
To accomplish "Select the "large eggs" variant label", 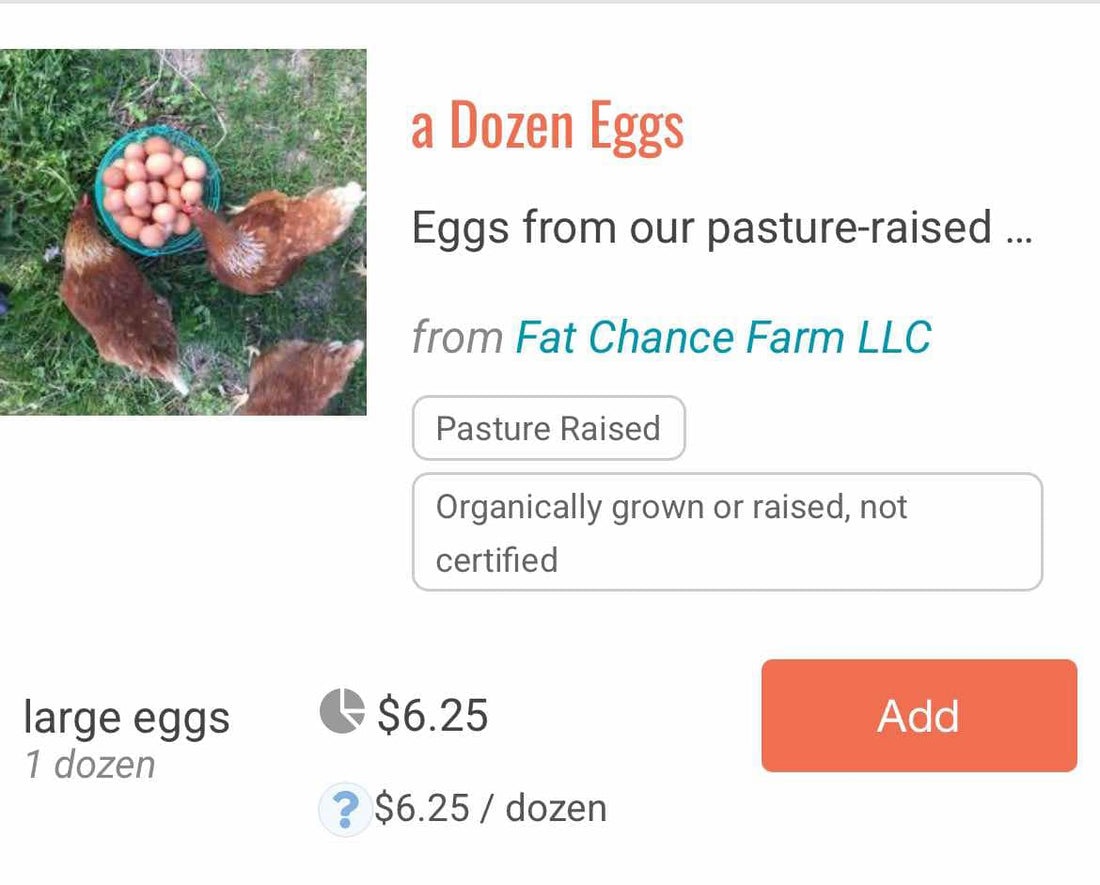I will pos(126,718).
